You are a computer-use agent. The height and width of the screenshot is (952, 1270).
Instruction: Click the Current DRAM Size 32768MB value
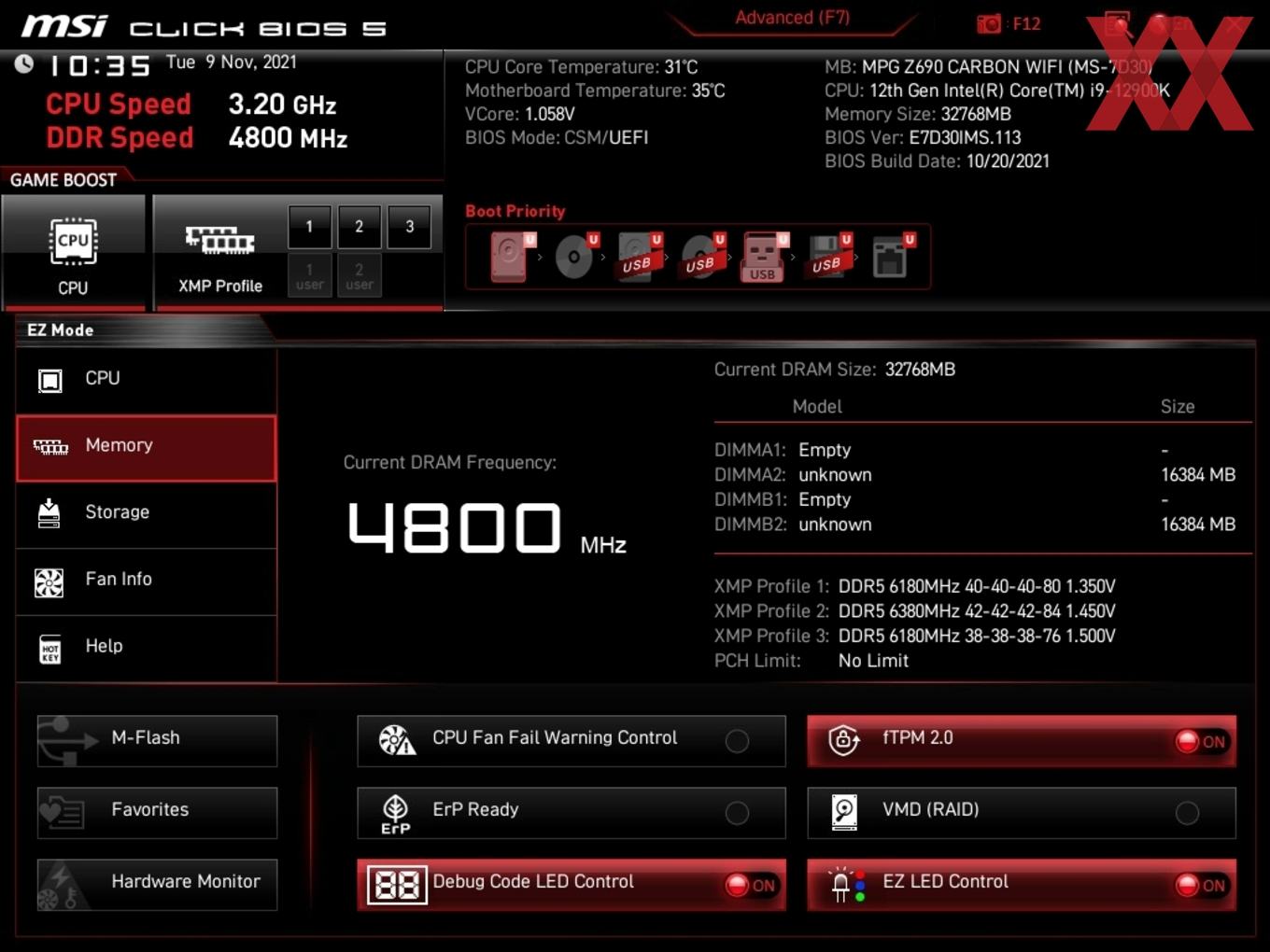920,370
